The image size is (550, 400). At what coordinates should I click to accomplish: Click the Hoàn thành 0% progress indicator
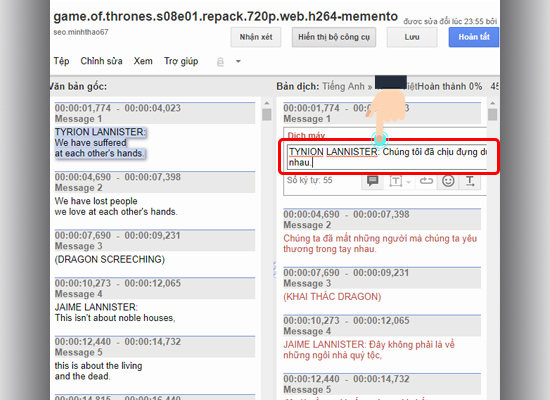[449, 86]
